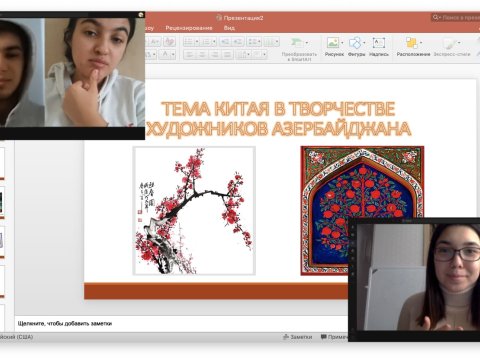The image size is (480, 360).
Task: Apply numbered list formatting
Action: click(206, 42)
